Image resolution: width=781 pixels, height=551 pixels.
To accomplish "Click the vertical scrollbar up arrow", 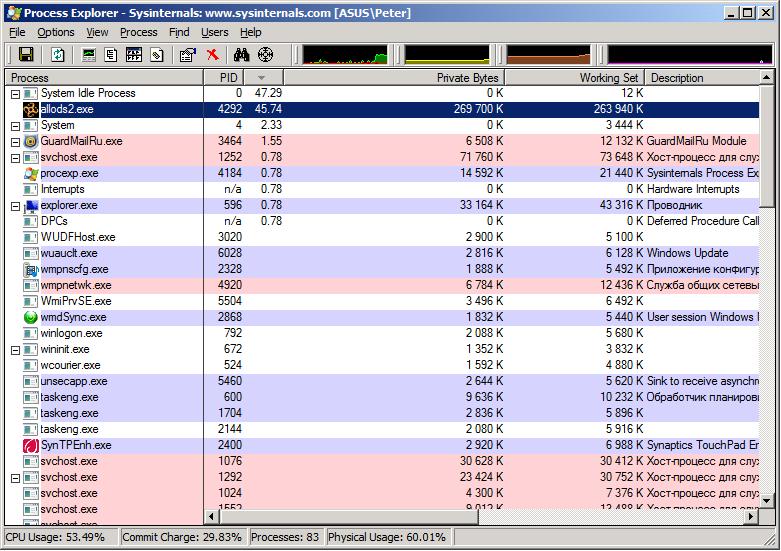I will [767, 77].
